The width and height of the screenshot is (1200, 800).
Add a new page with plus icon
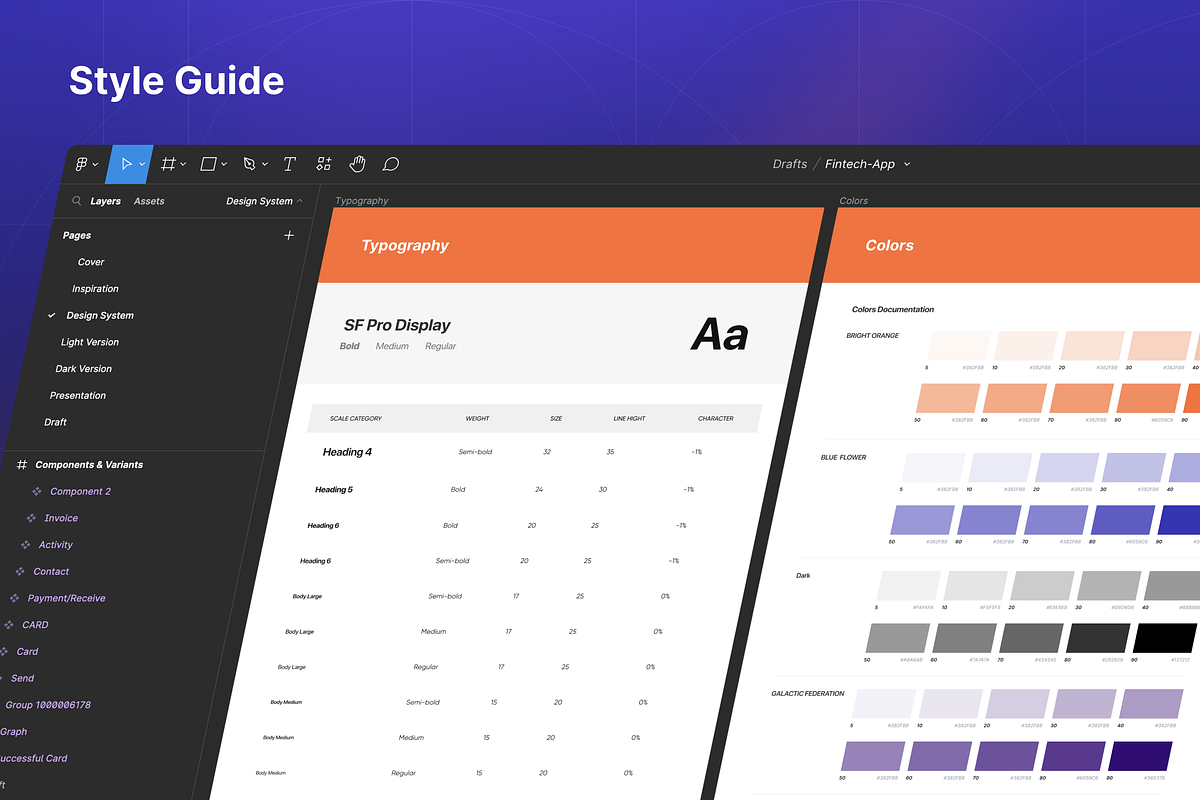tap(289, 235)
